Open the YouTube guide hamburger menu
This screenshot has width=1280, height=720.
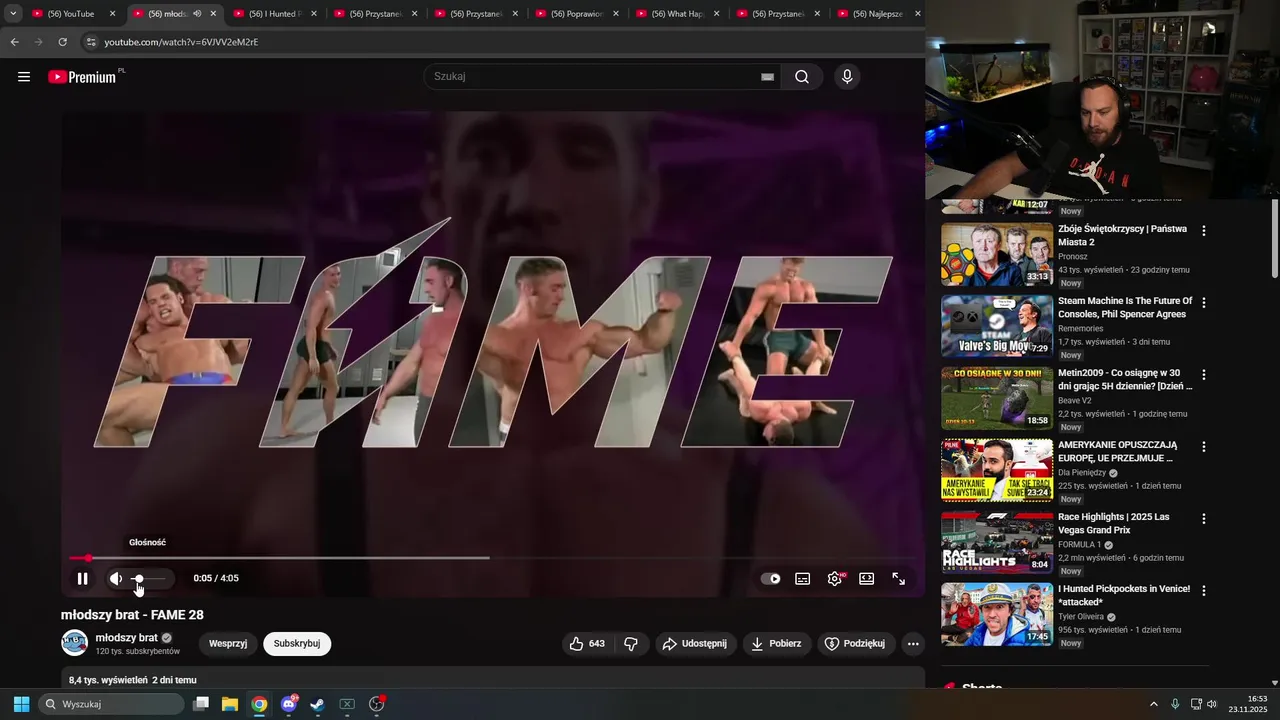tap(24, 77)
